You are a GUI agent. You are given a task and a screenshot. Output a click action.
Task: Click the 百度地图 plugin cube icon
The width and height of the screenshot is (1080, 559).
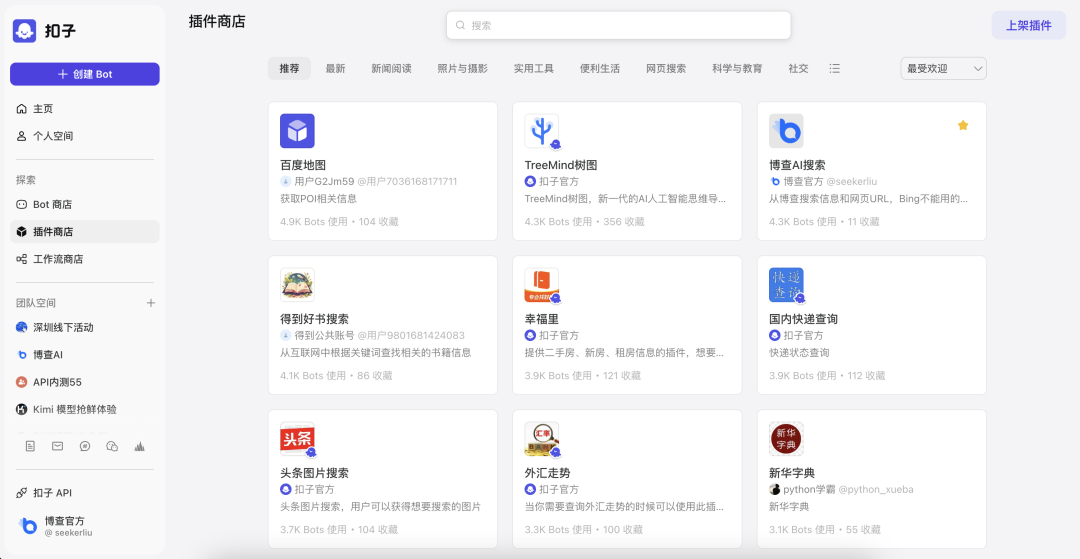coord(297,131)
